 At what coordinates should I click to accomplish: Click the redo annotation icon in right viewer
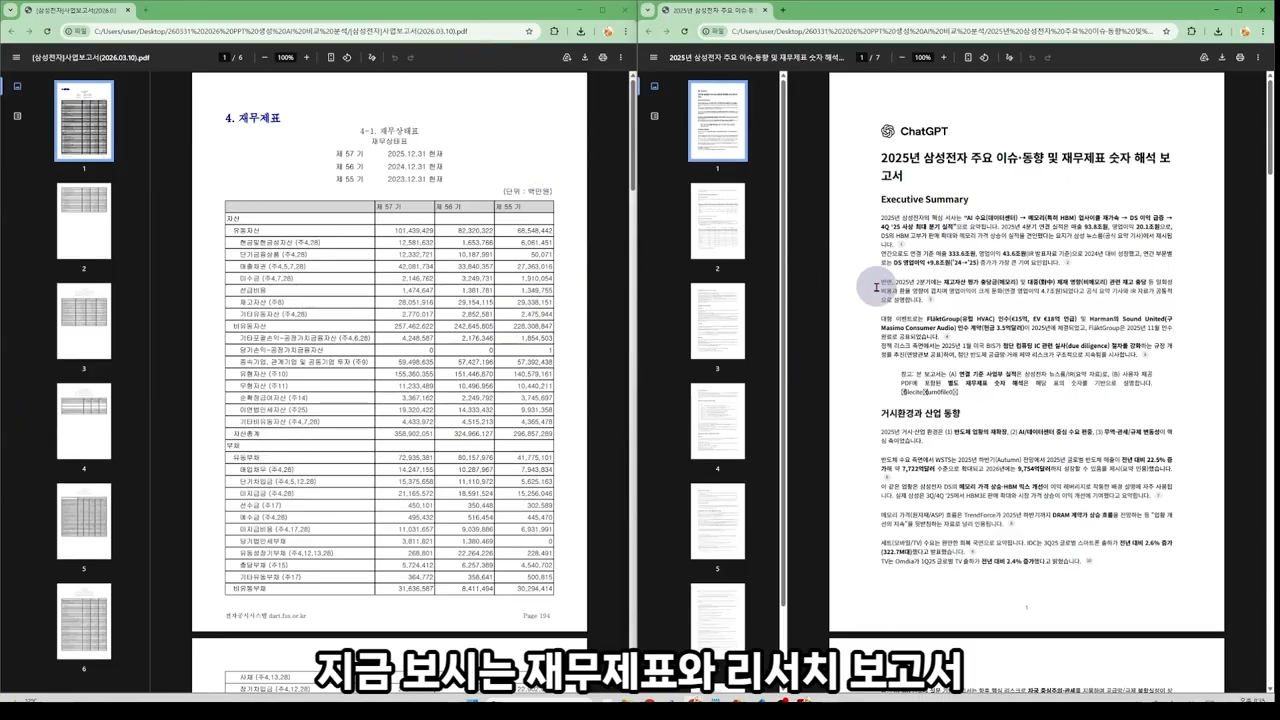(x=1049, y=57)
